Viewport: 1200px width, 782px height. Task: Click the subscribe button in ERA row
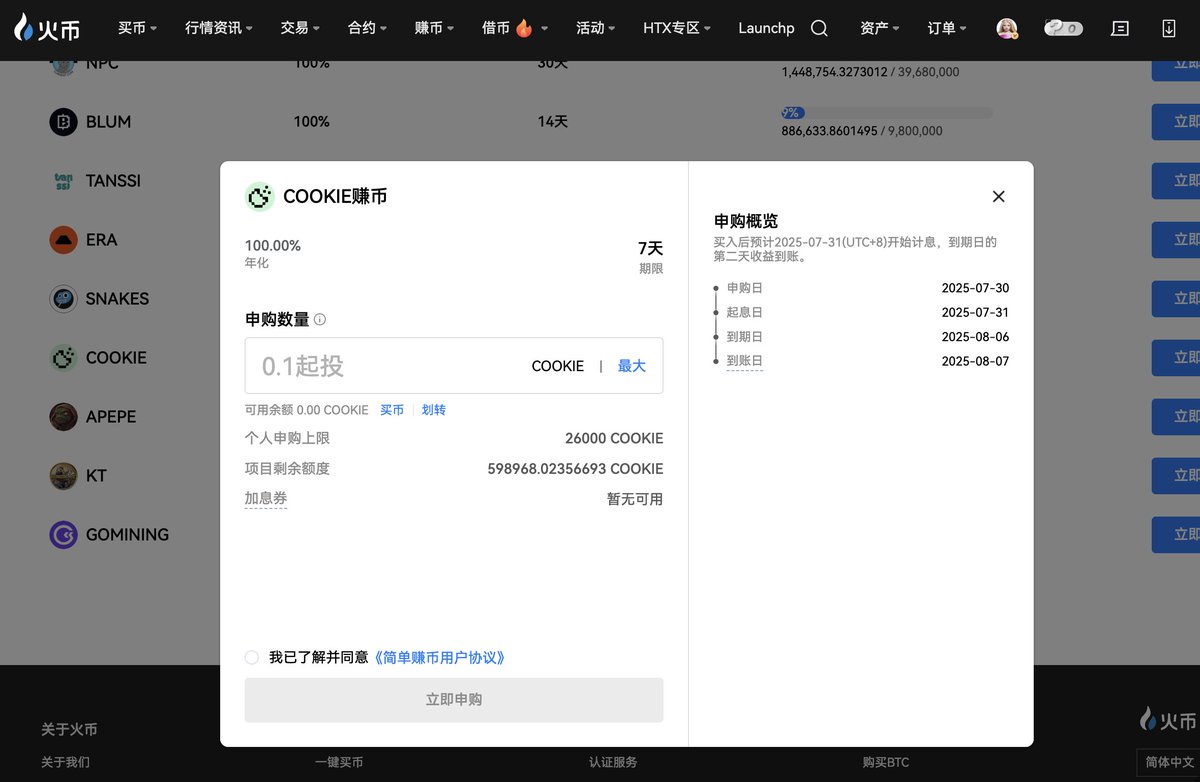tap(1176, 240)
